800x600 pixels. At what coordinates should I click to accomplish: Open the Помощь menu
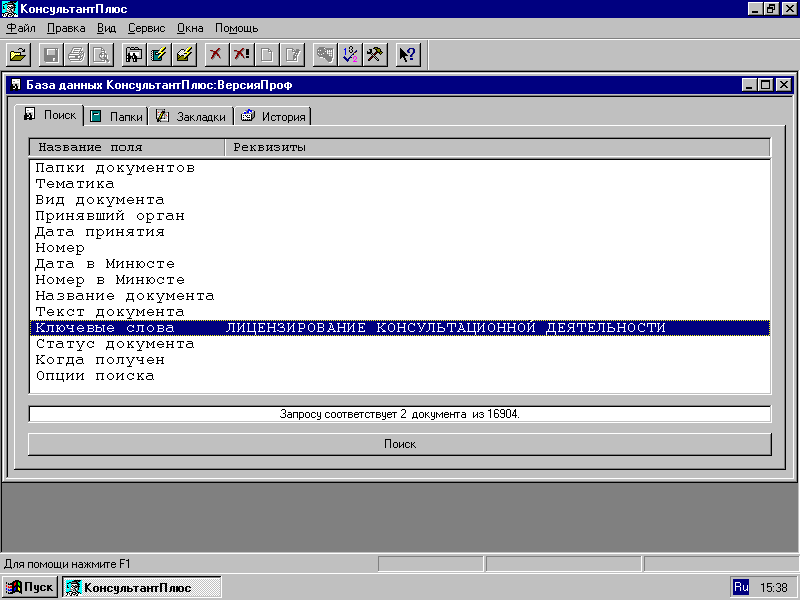coord(236,28)
